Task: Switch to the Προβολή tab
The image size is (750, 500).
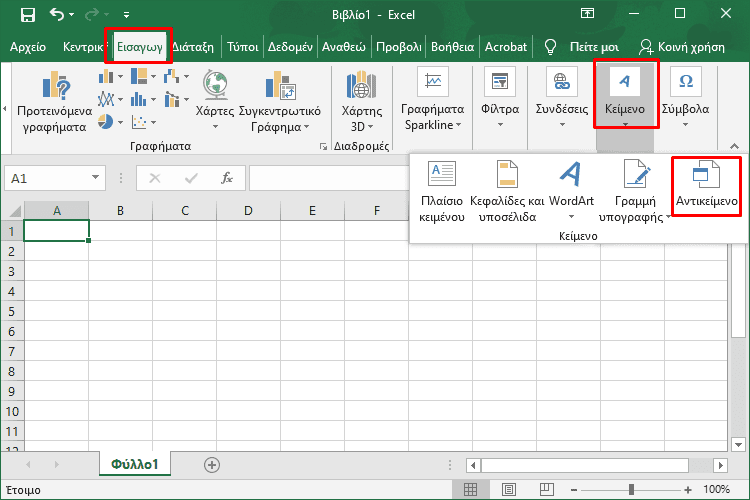Action: 398,47
